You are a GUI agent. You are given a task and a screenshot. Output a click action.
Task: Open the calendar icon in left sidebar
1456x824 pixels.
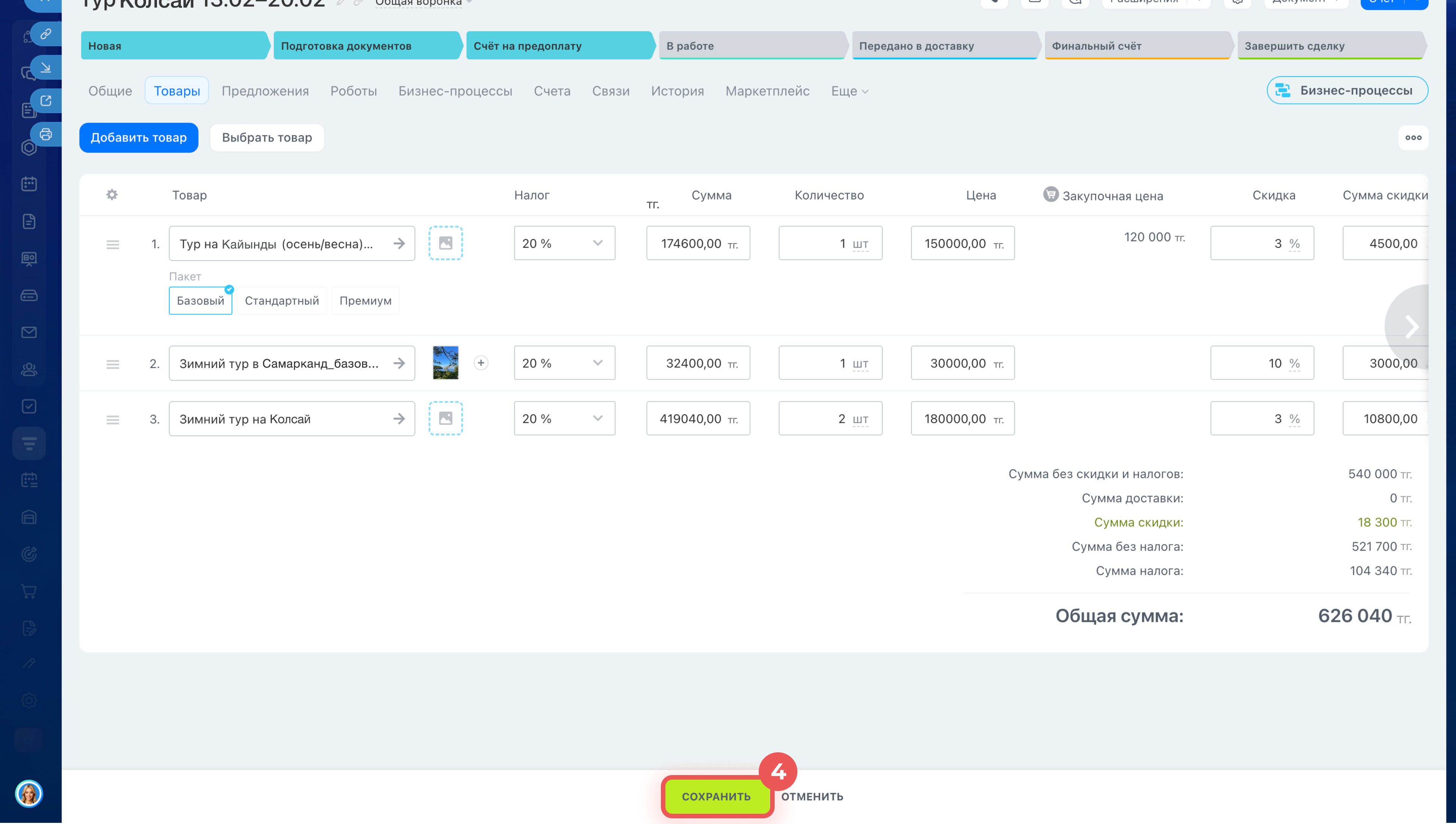point(29,184)
